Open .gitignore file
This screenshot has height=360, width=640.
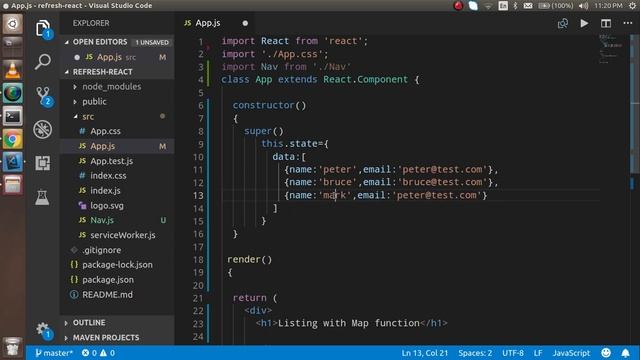pyautogui.click(x=101, y=250)
